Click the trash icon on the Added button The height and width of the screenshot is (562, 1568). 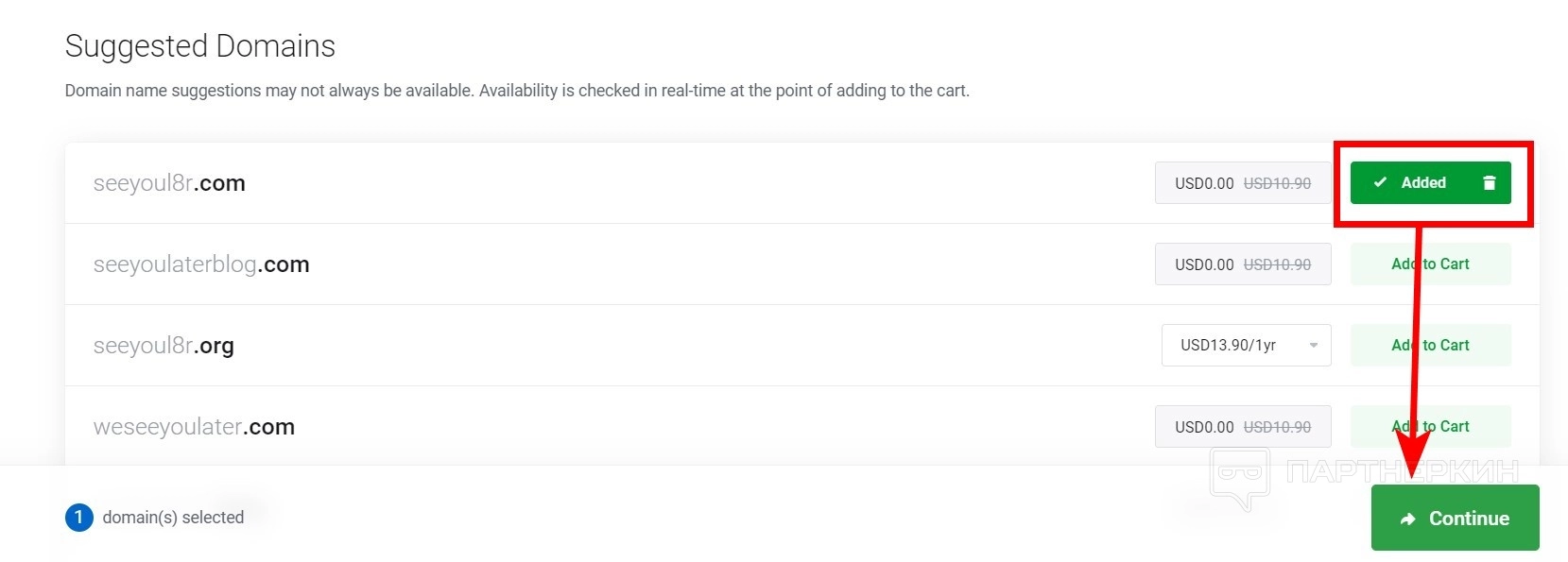click(x=1489, y=183)
